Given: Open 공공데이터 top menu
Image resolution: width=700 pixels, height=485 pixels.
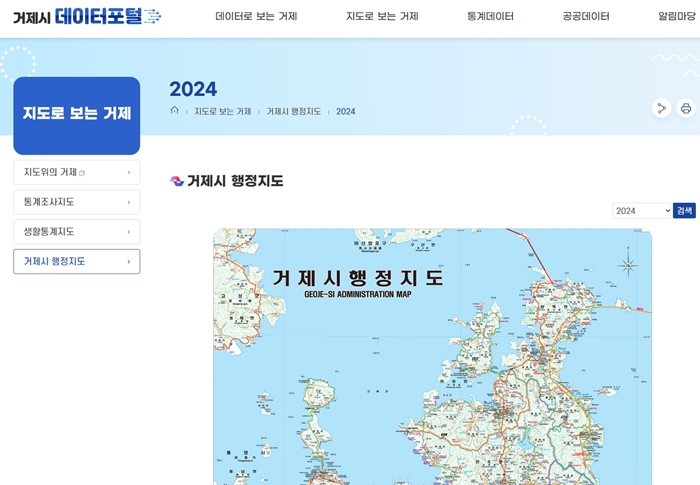Looking at the screenshot, I should click(x=586, y=17).
